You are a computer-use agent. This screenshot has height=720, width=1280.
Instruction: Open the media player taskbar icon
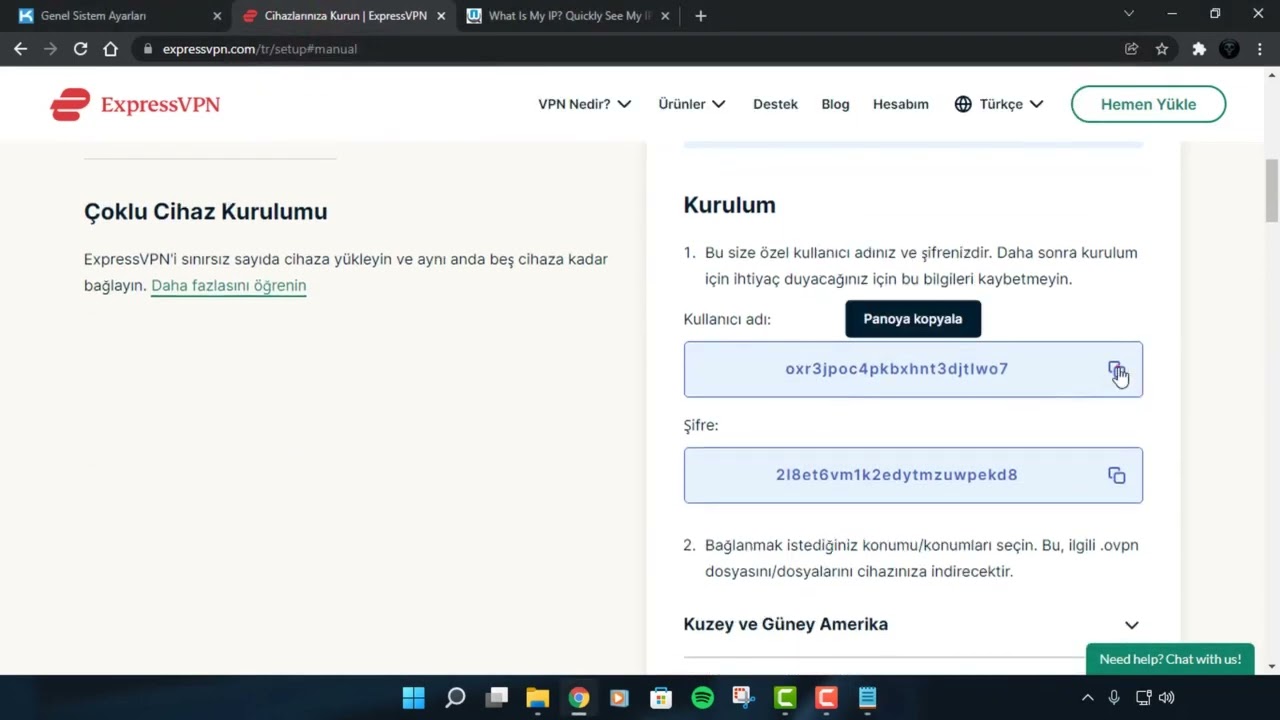click(x=619, y=698)
